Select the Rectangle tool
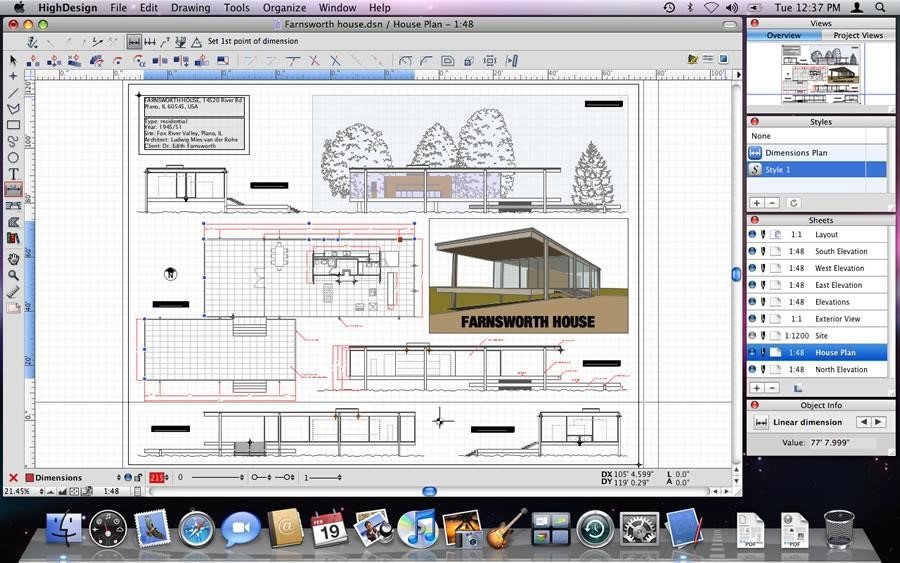Viewport: 900px width, 563px height. click(13, 125)
